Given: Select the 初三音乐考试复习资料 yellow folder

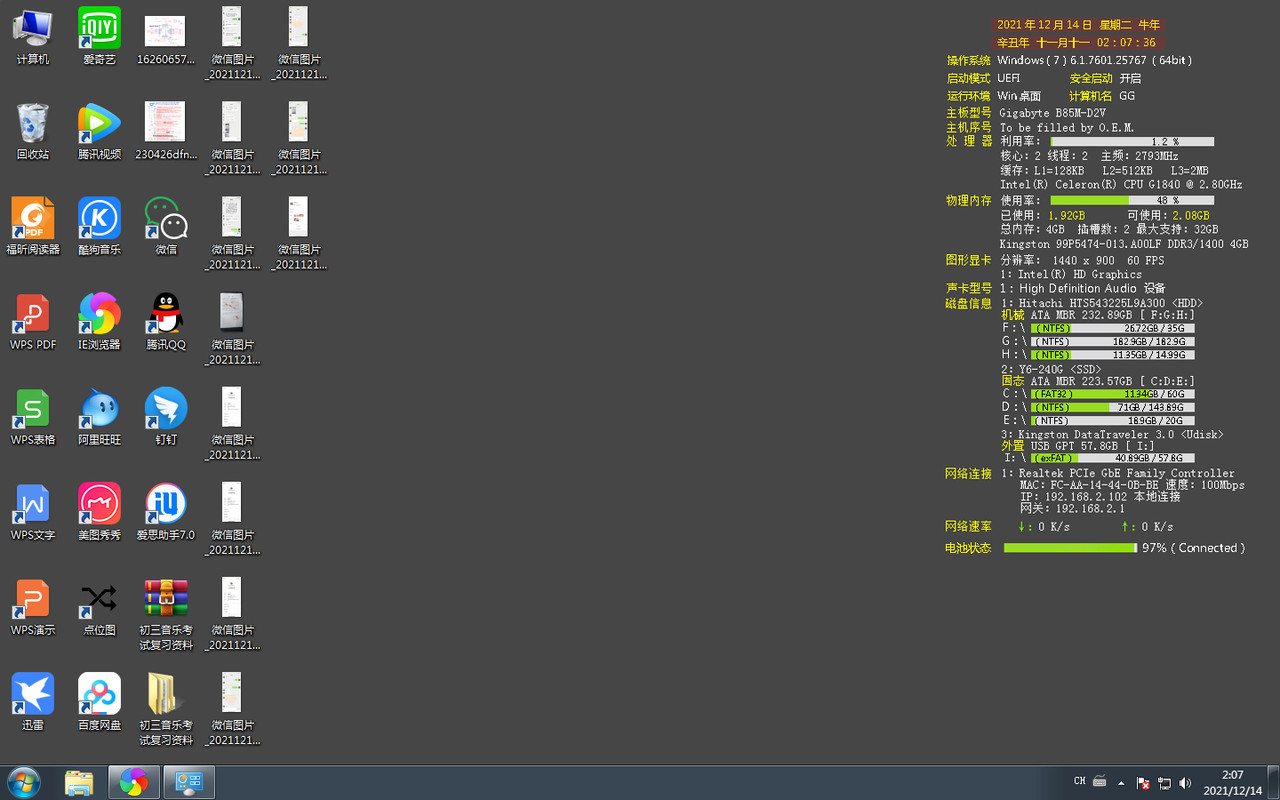Looking at the screenshot, I should [x=166, y=709].
